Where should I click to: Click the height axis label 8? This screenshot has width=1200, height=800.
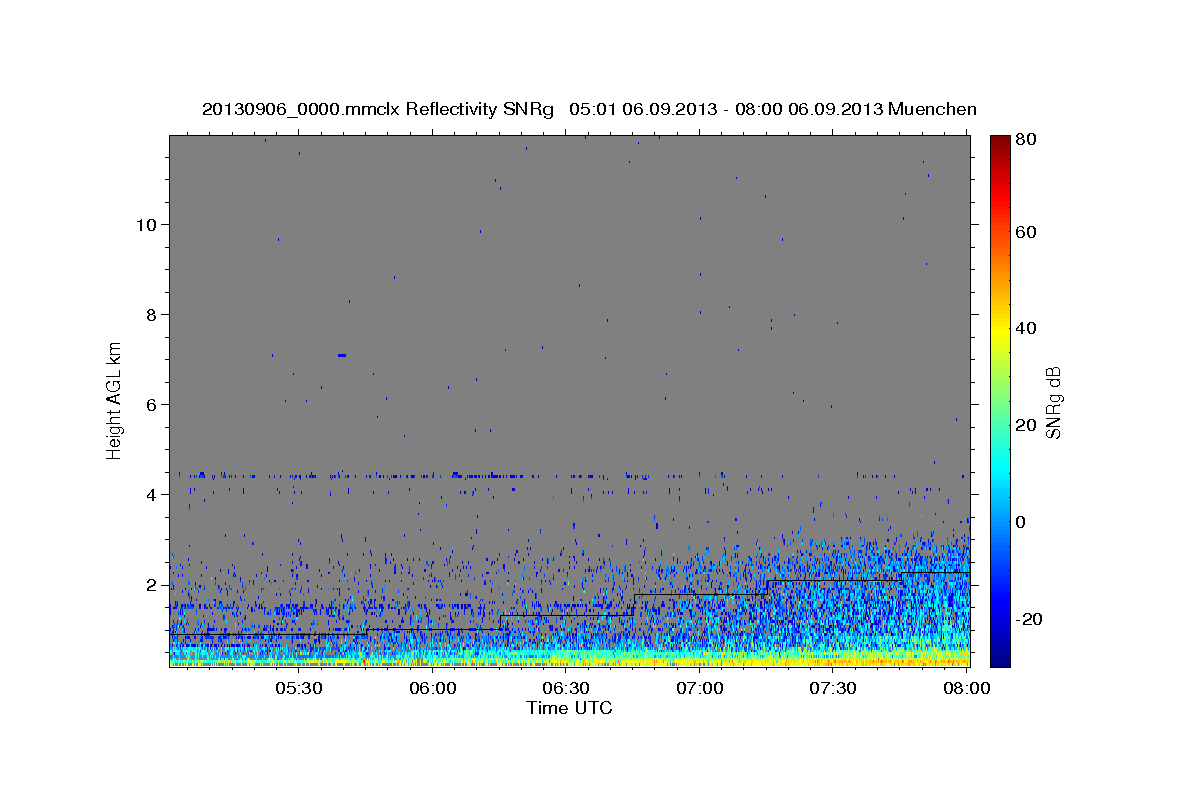150,314
